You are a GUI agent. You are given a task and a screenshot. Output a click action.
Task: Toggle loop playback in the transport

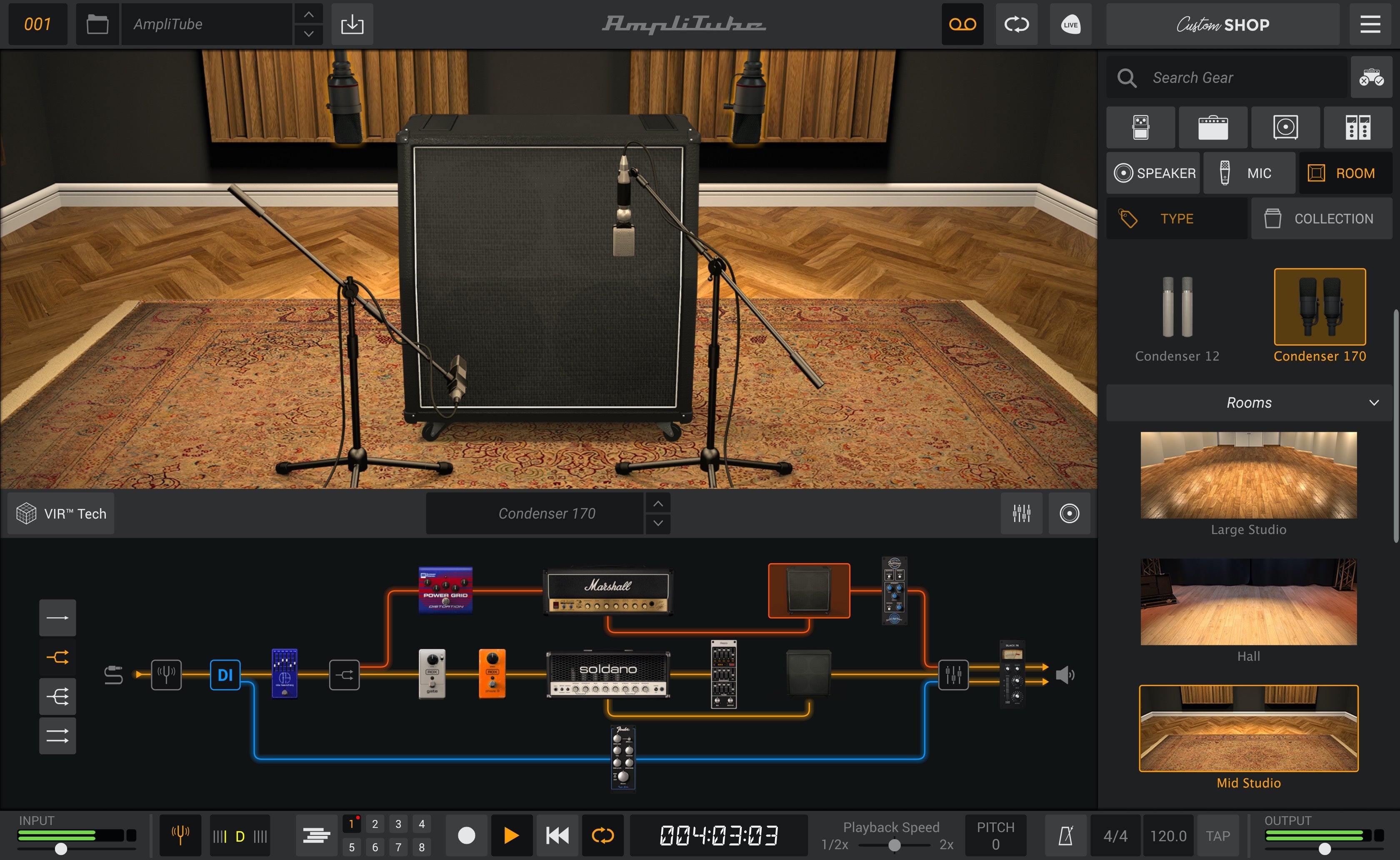(602, 835)
